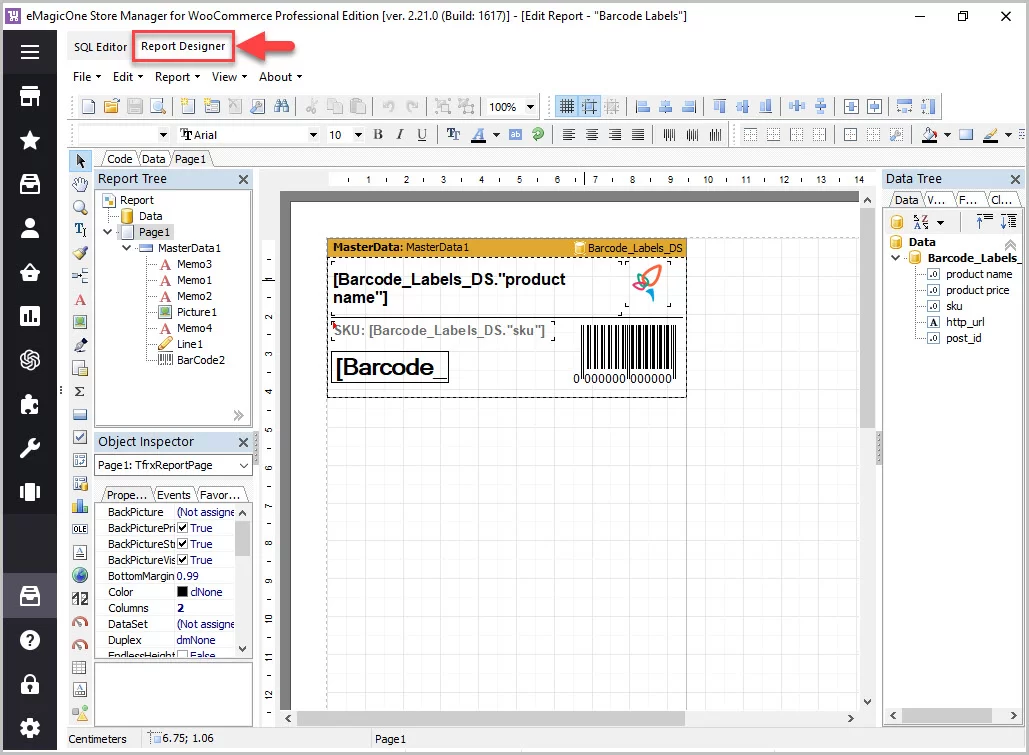This screenshot has height=755, width=1029.
Task: Switch to the SQL Editor tab
Action: pos(100,47)
